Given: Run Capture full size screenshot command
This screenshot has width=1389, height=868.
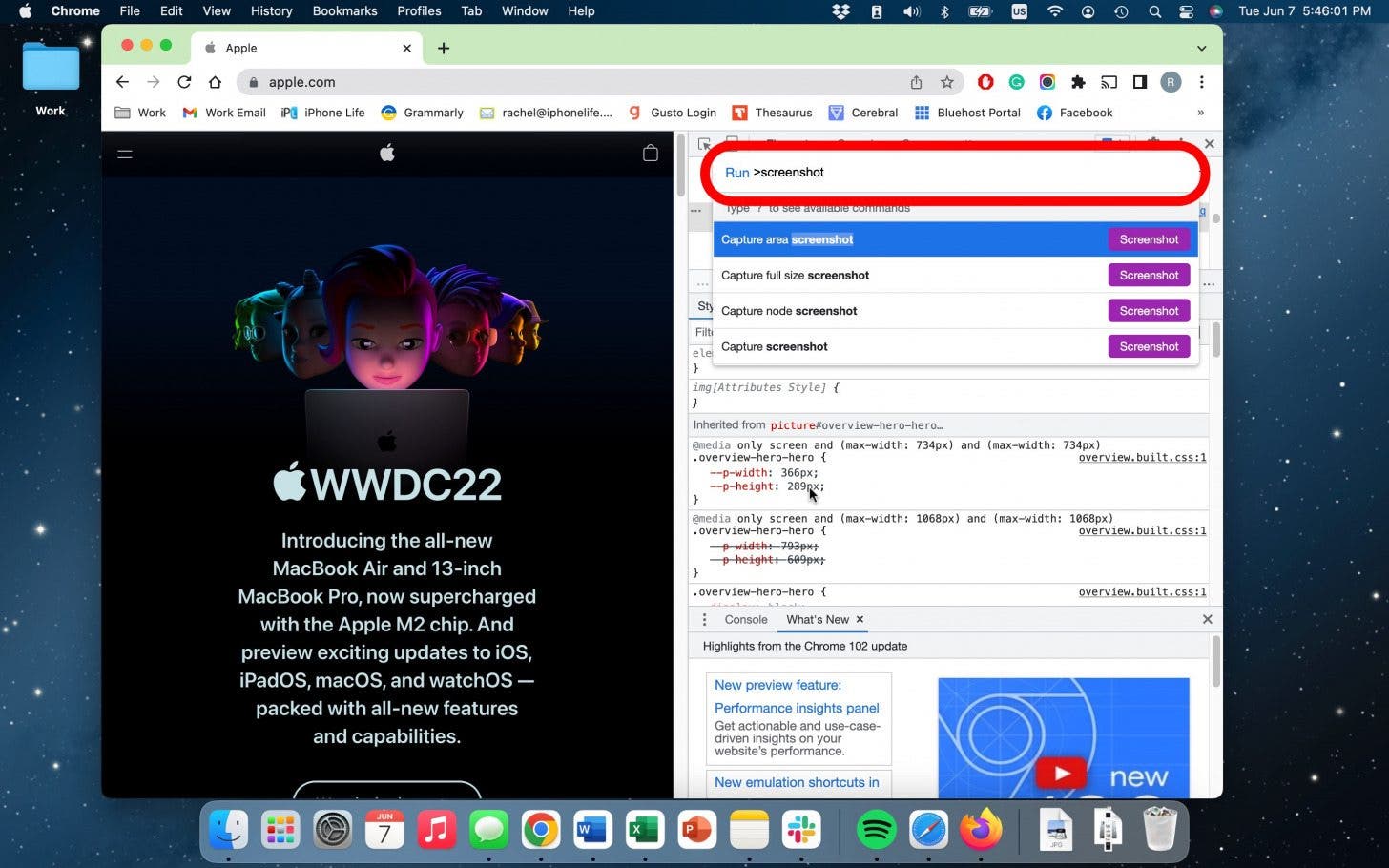Looking at the screenshot, I should pyautogui.click(x=955, y=275).
